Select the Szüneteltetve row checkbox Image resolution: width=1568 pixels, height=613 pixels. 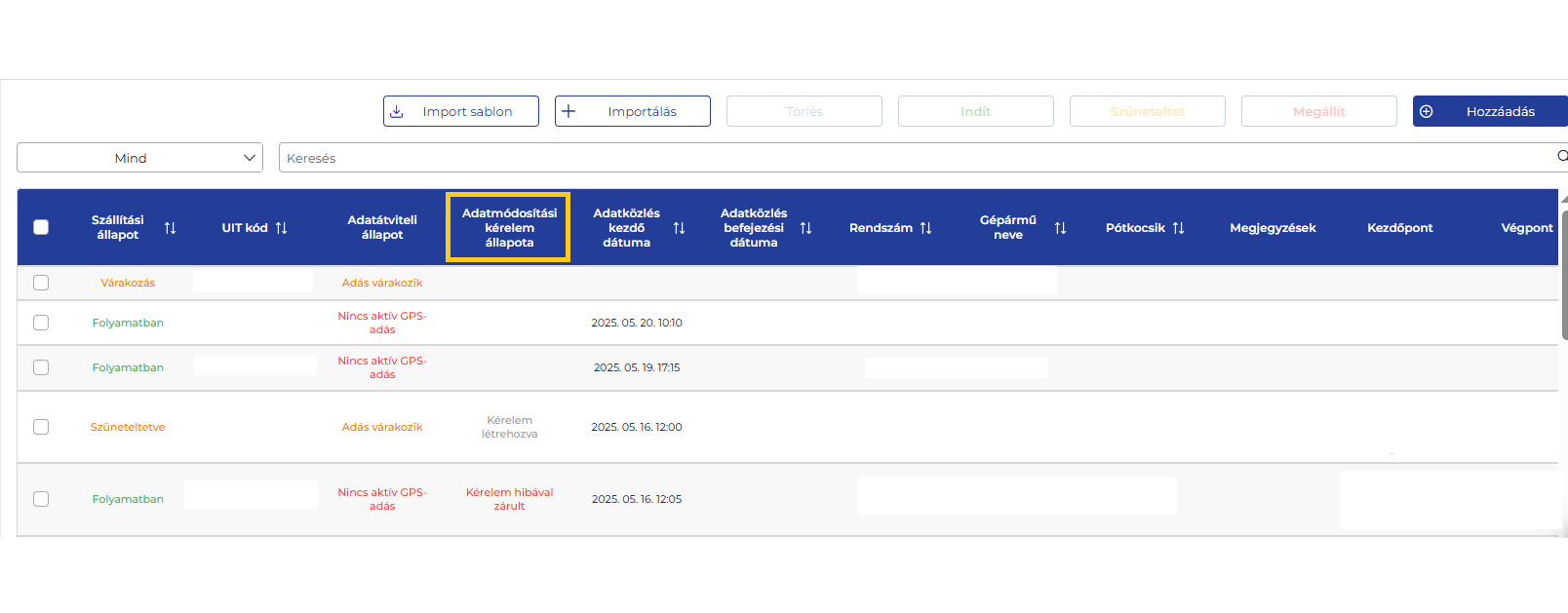pos(41,427)
